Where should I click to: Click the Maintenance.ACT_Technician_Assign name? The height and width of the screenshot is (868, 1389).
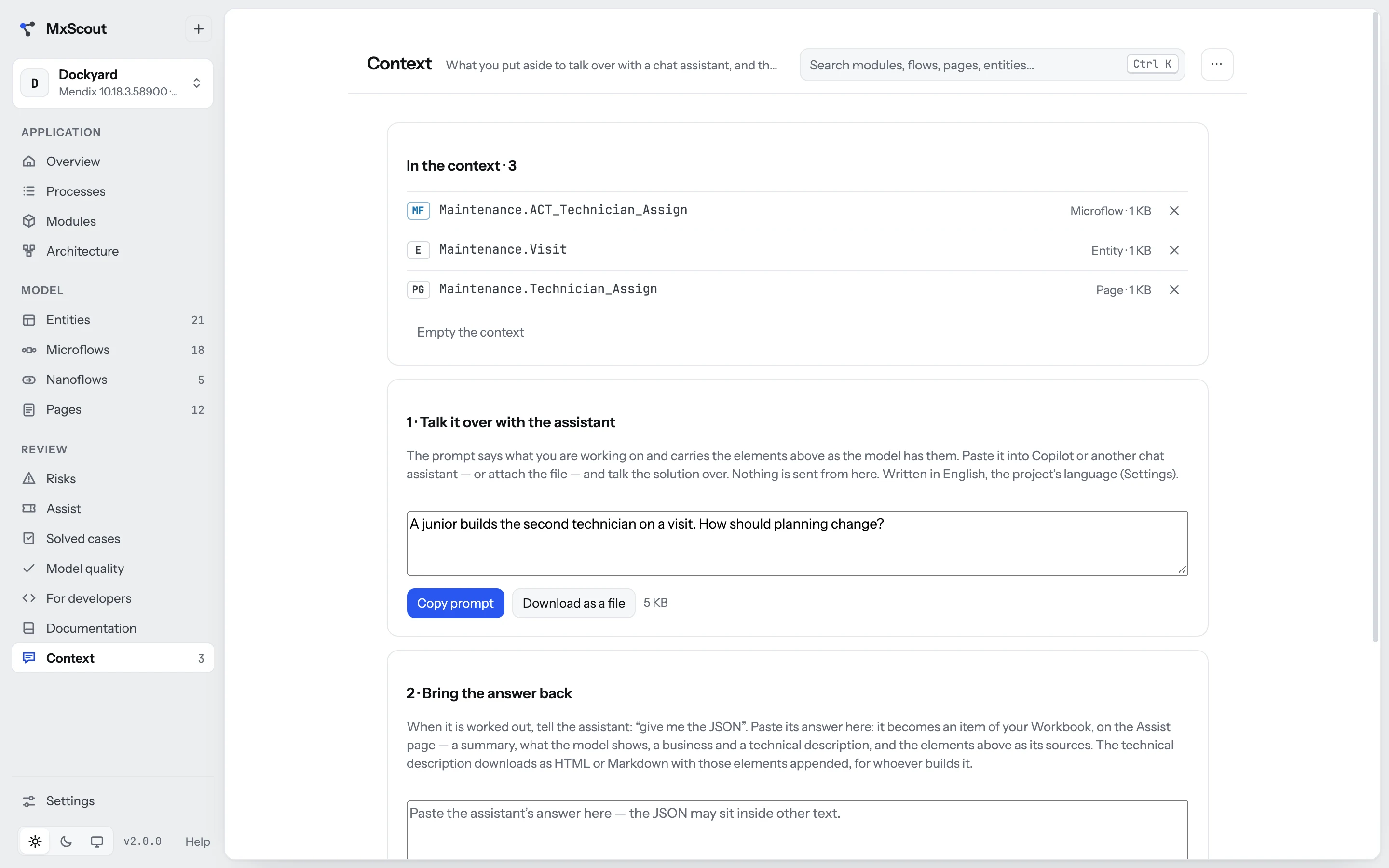pos(563,210)
